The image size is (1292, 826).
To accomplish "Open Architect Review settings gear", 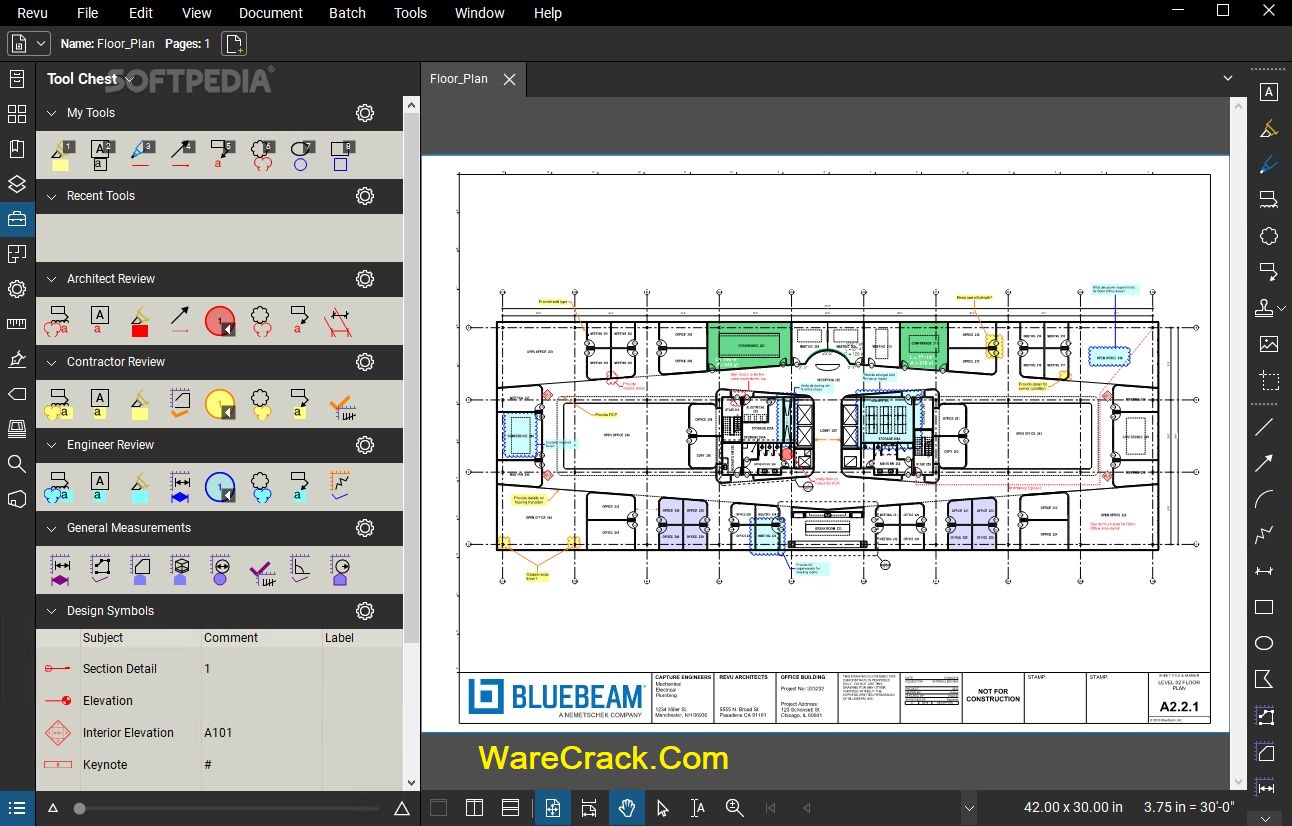I will [x=365, y=279].
